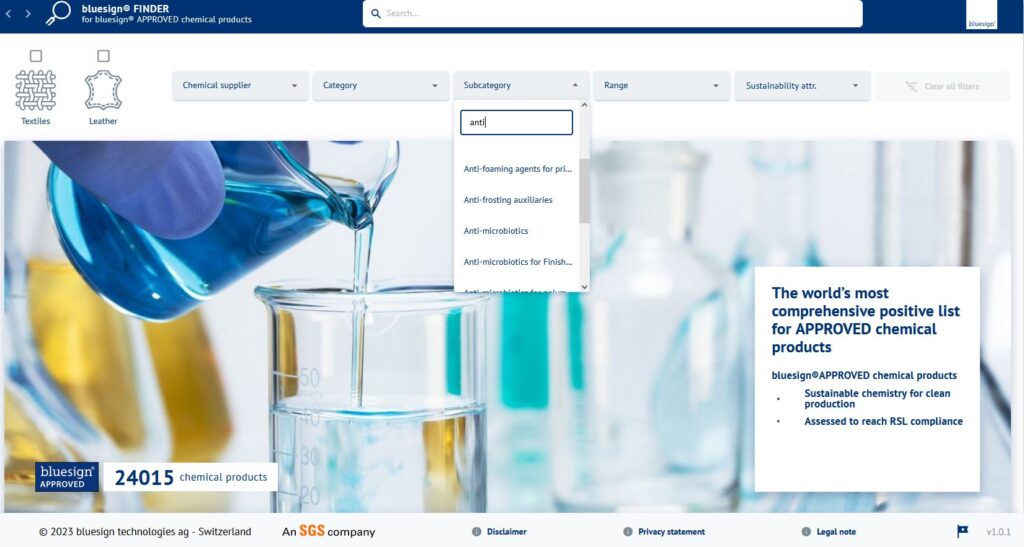Check the Textiles checkbox
1024x547 pixels.
(x=36, y=56)
